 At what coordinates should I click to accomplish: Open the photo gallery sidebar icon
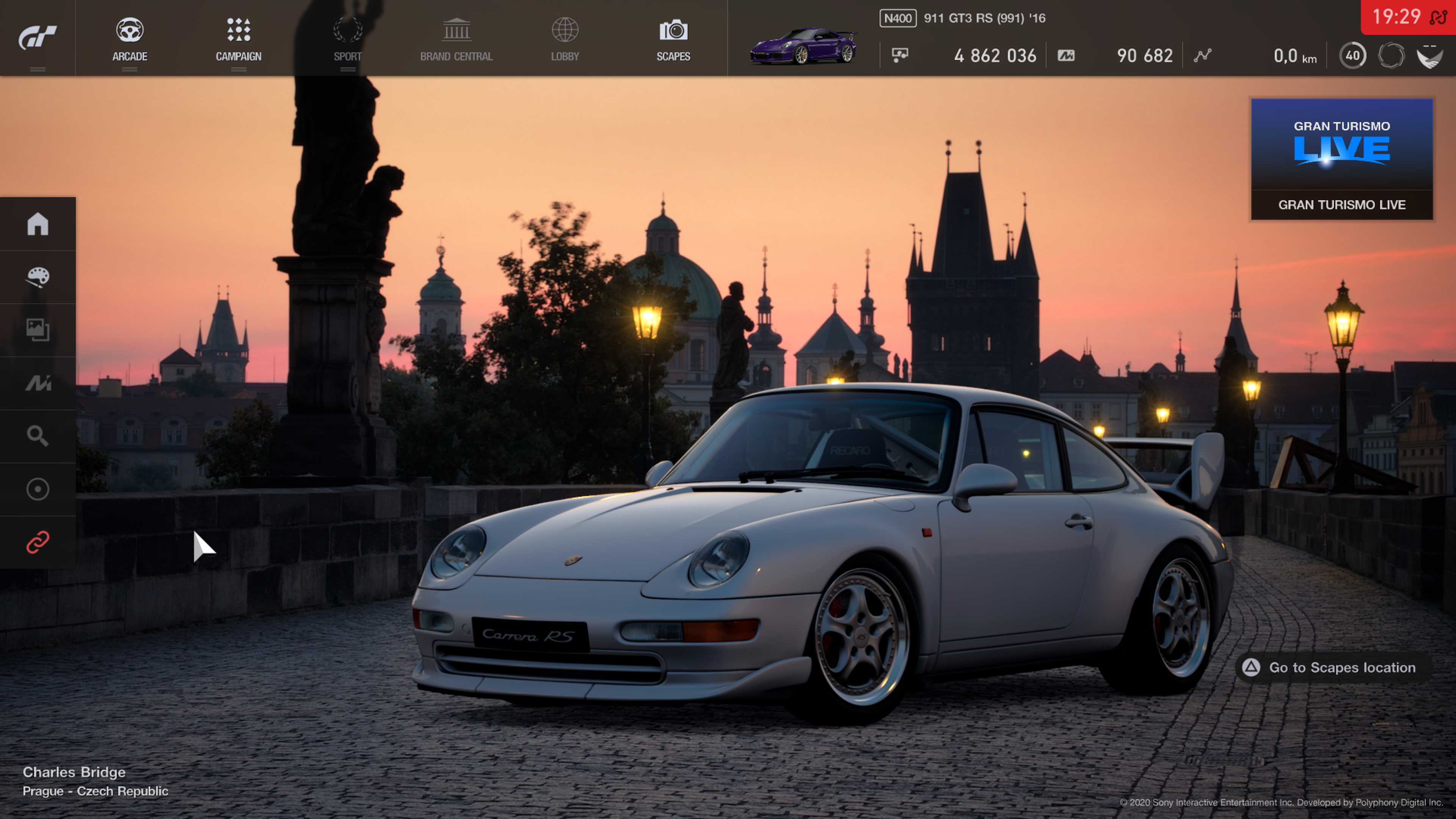[38, 330]
